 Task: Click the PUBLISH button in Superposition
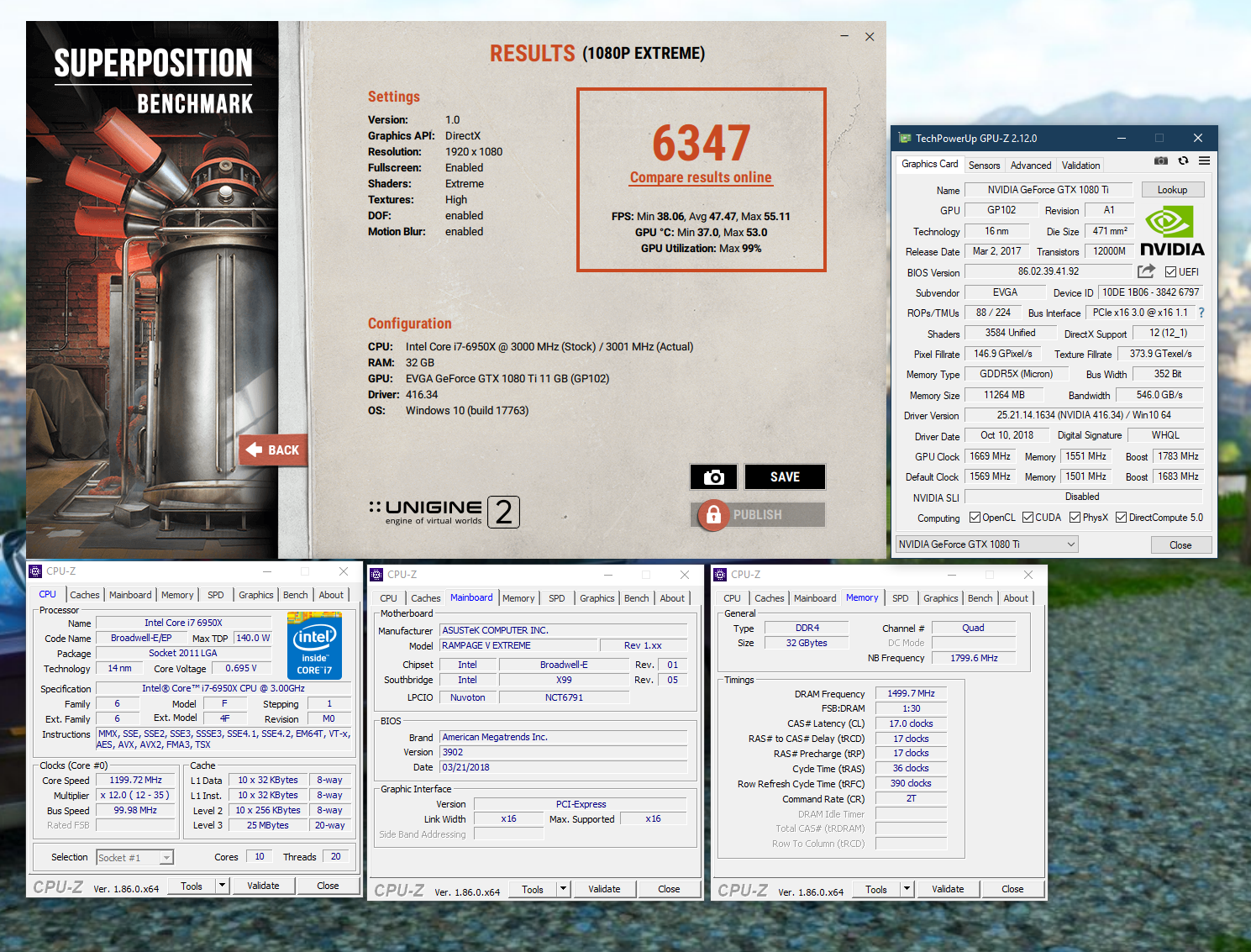tap(758, 514)
